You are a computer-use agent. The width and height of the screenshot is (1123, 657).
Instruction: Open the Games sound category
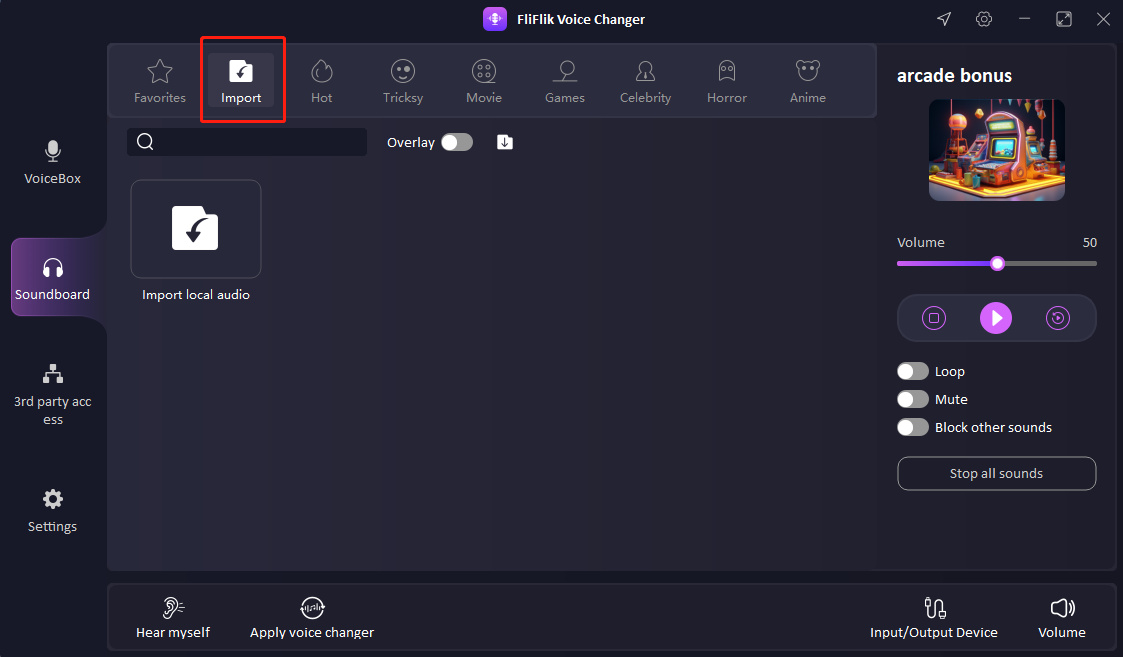point(565,81)
